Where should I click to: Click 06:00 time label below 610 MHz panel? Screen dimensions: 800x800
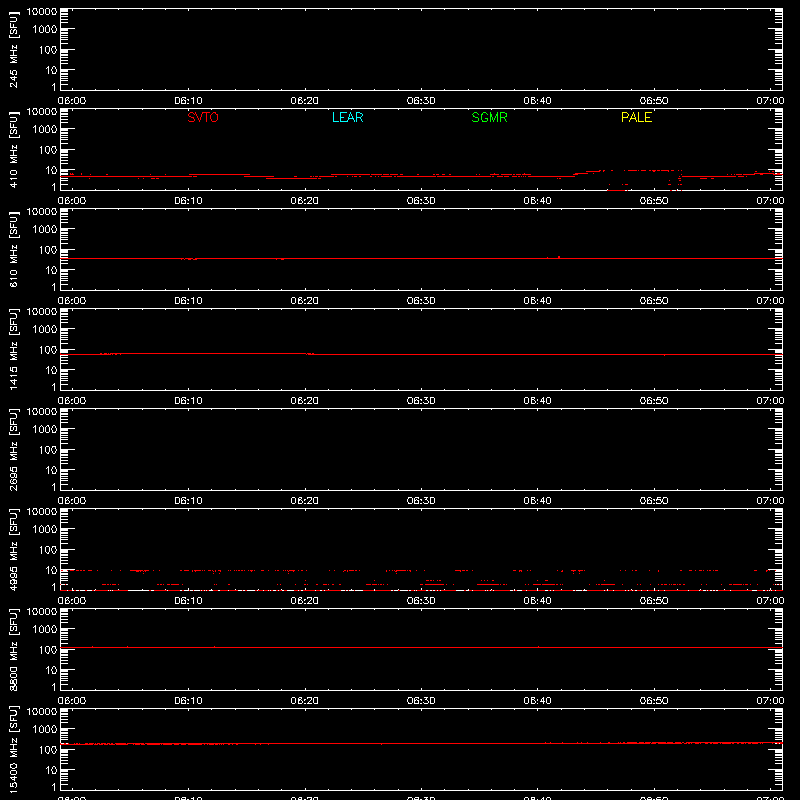[72, 301]
